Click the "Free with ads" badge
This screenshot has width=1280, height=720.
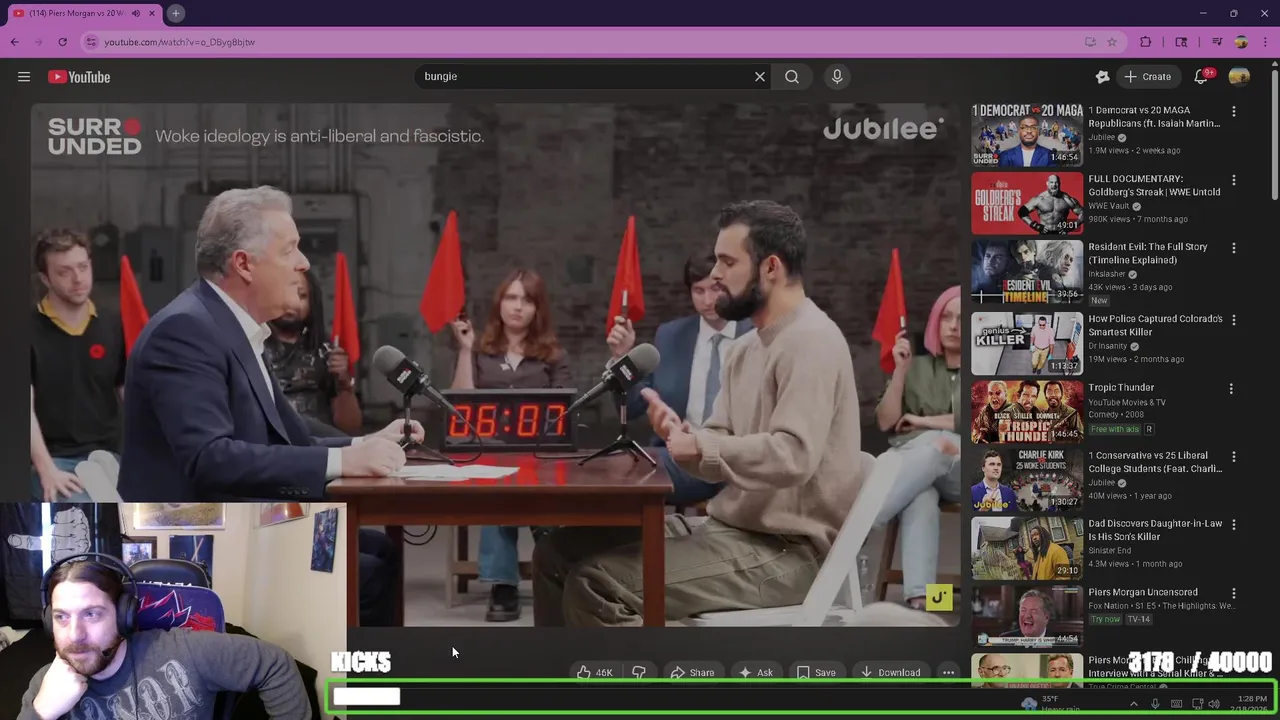coord(1115,429)
